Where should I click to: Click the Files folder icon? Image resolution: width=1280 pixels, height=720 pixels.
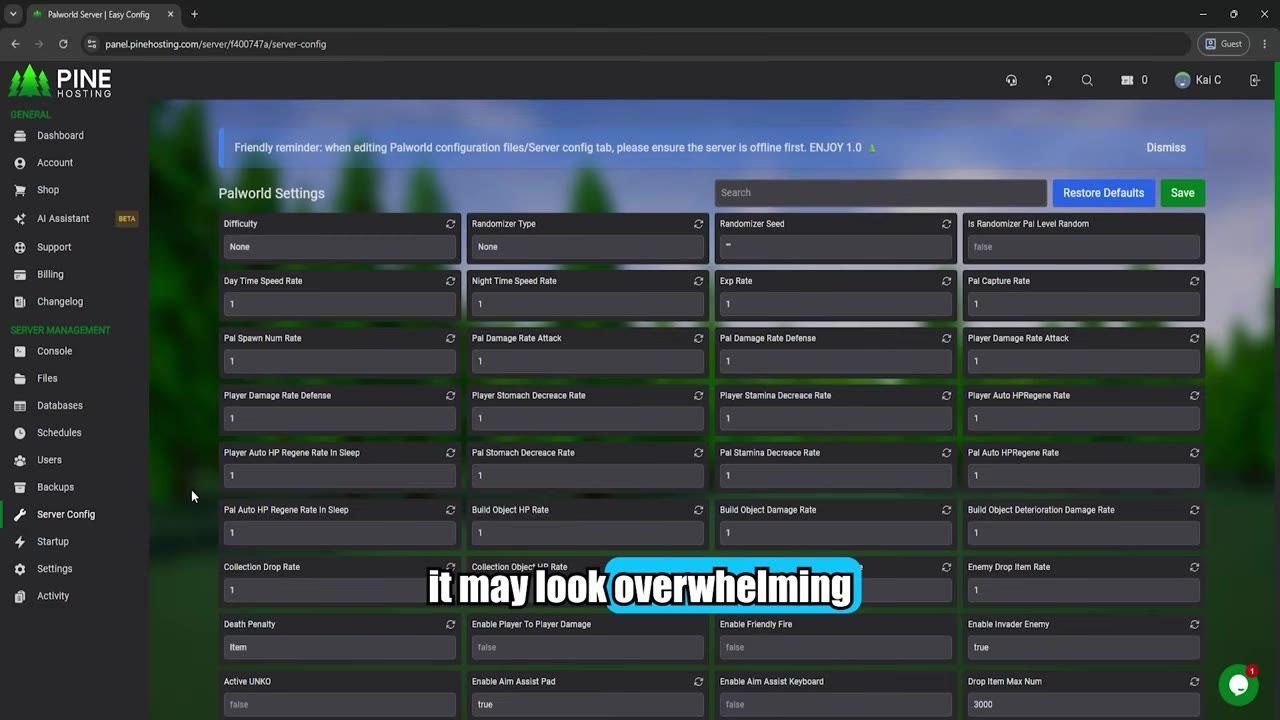tap(20, 378)
